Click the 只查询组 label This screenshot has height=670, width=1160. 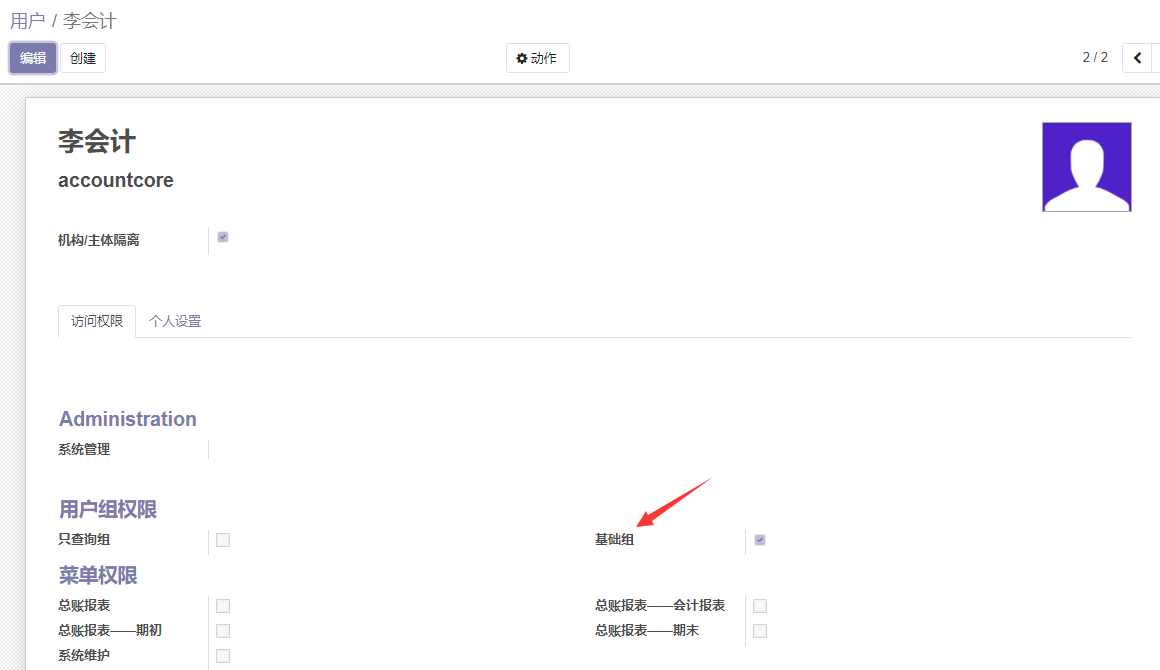pyautogui.click(x=84, y=539)
